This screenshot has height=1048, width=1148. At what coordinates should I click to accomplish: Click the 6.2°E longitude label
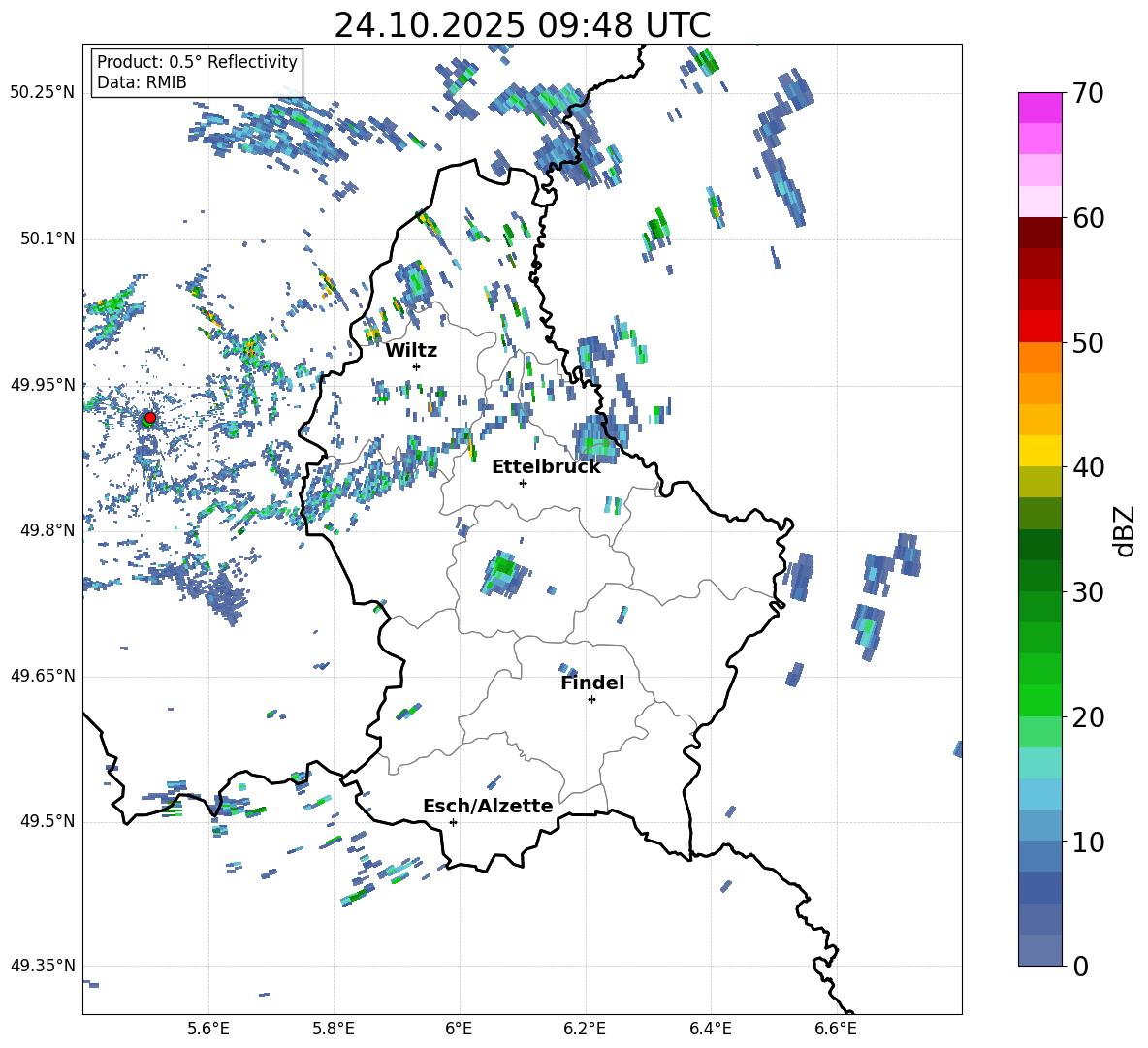(585, 1029)
